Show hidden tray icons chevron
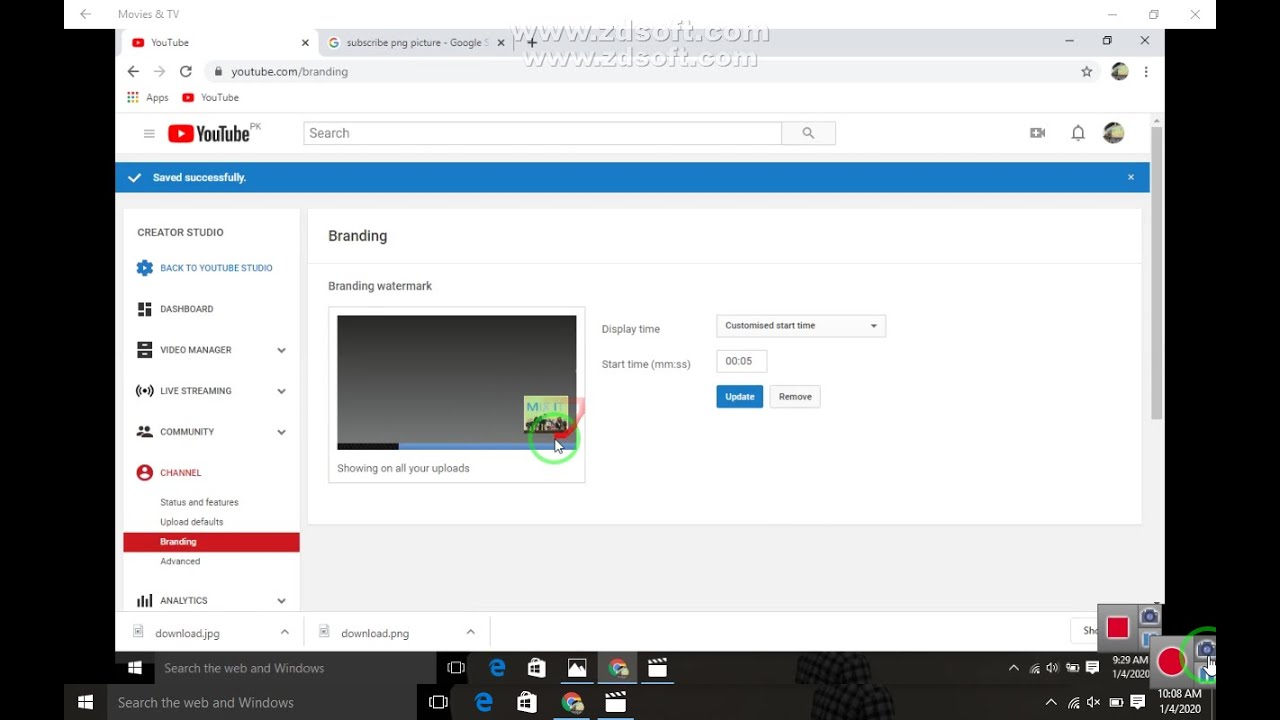The height and width of the screenshot is (720, 1280). 1051,703
